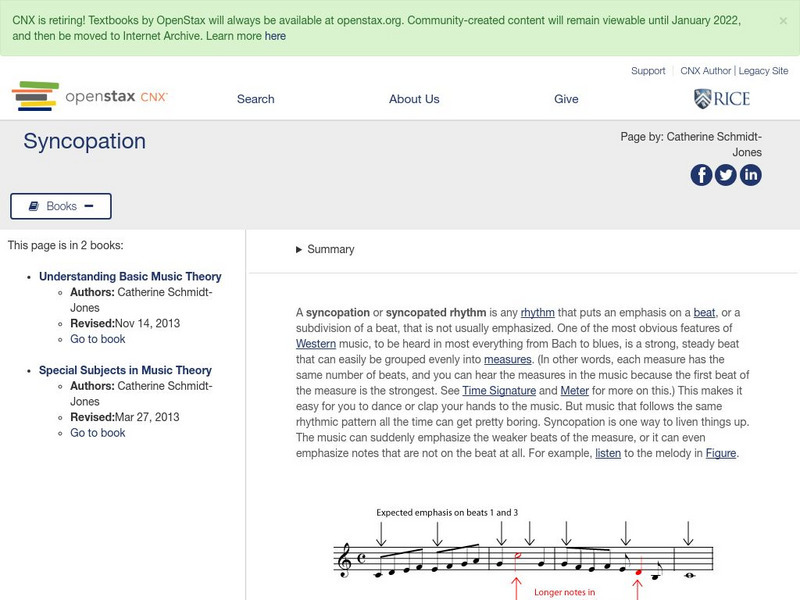800x600 pixels.
Task: Click the Facebook share icon
Action: point(702,175)
